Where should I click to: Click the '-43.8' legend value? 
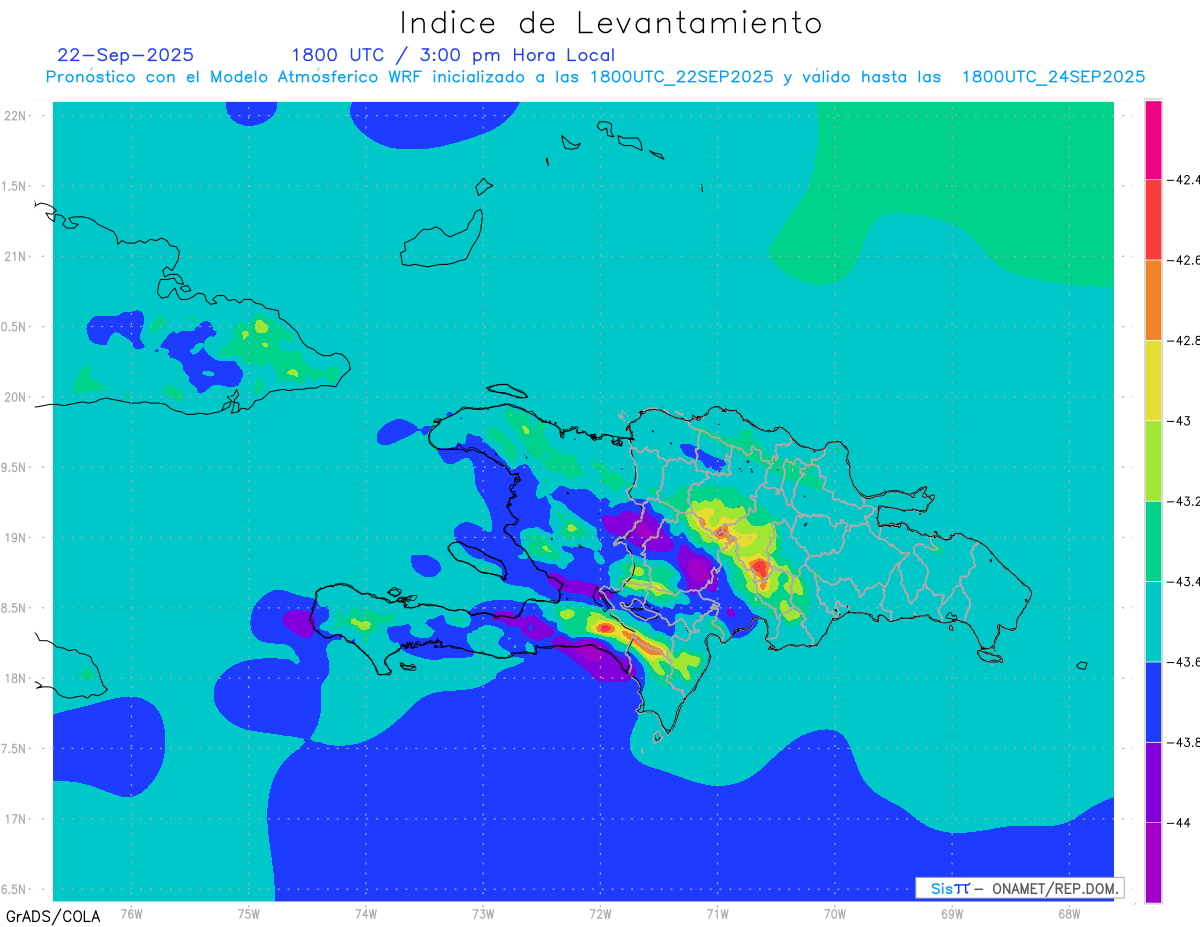[1184, 741]
